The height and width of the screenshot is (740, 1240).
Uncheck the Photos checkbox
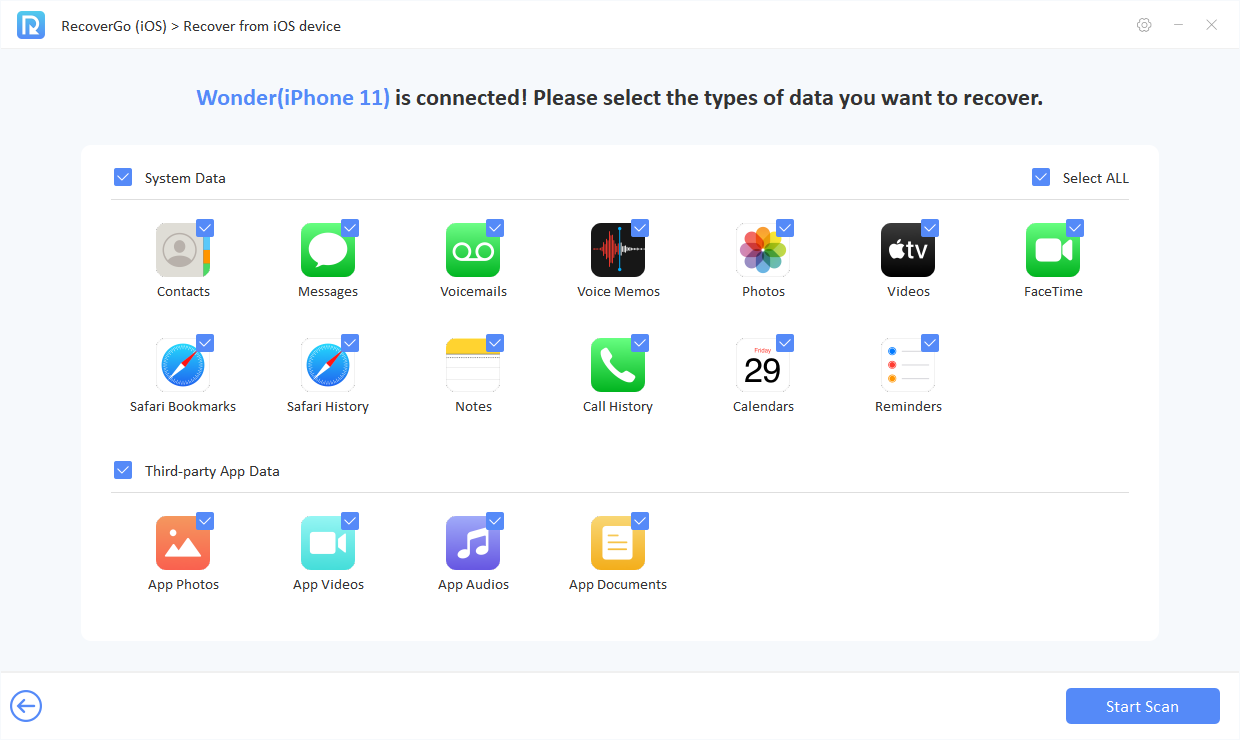tap(785, 227)
